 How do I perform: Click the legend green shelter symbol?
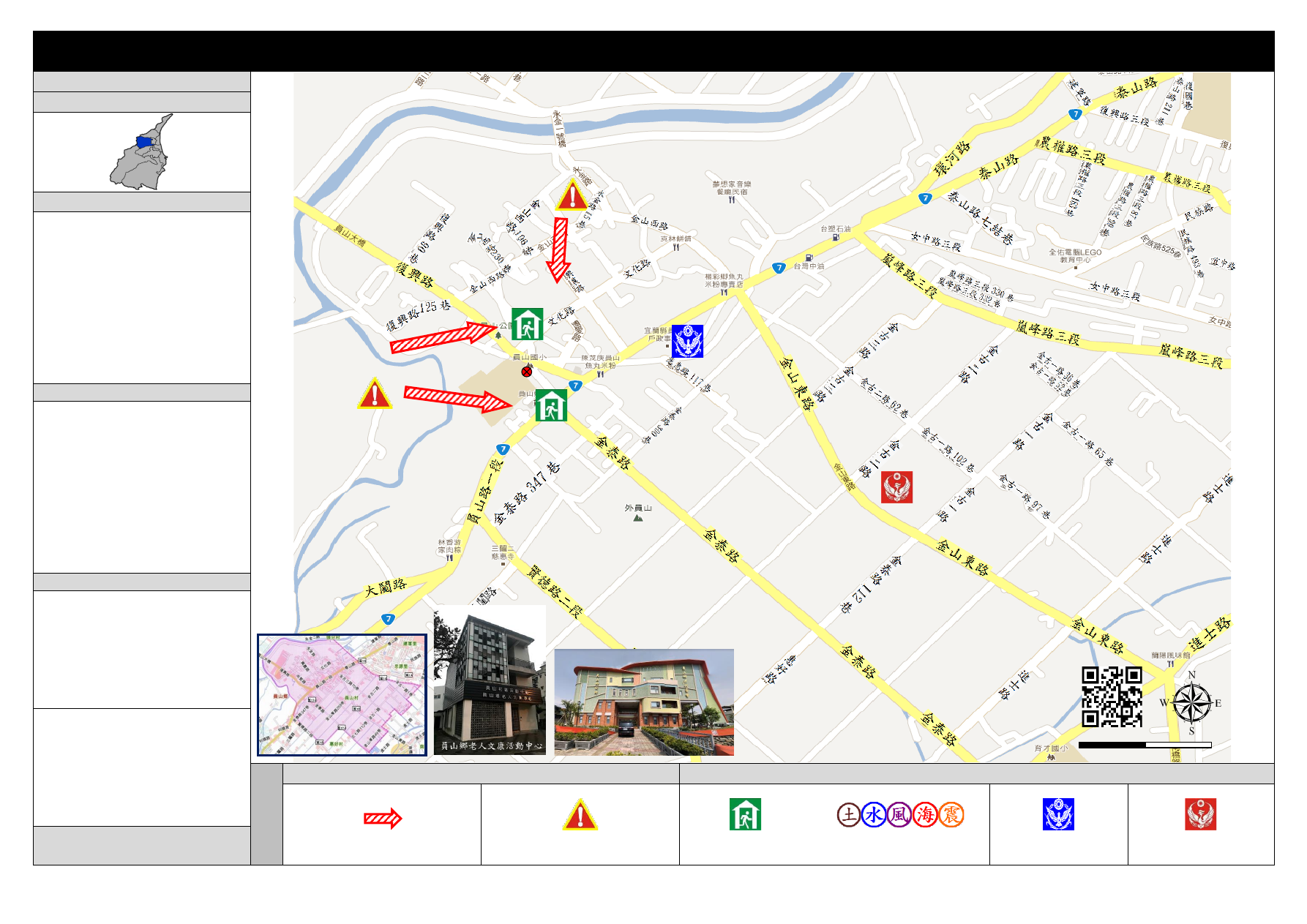[x=745, y=814]
